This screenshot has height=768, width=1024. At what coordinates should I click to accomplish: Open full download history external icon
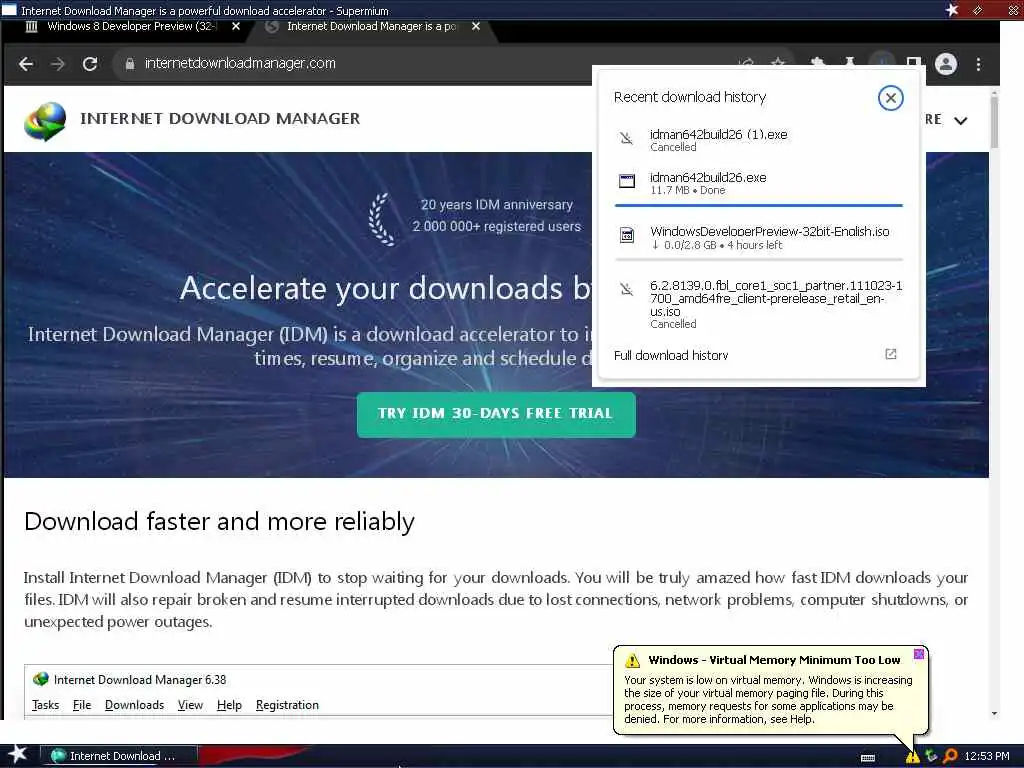click(891, 355)
